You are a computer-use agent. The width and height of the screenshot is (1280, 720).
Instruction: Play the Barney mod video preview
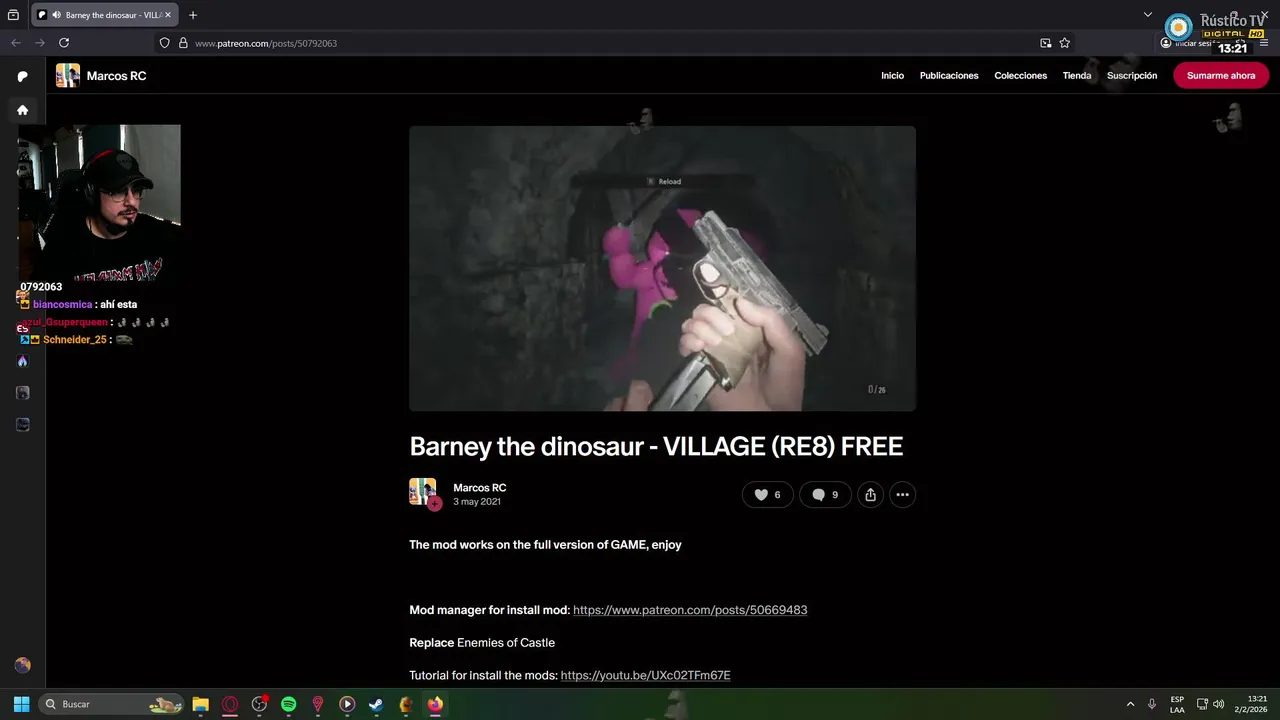click(662, 268)
